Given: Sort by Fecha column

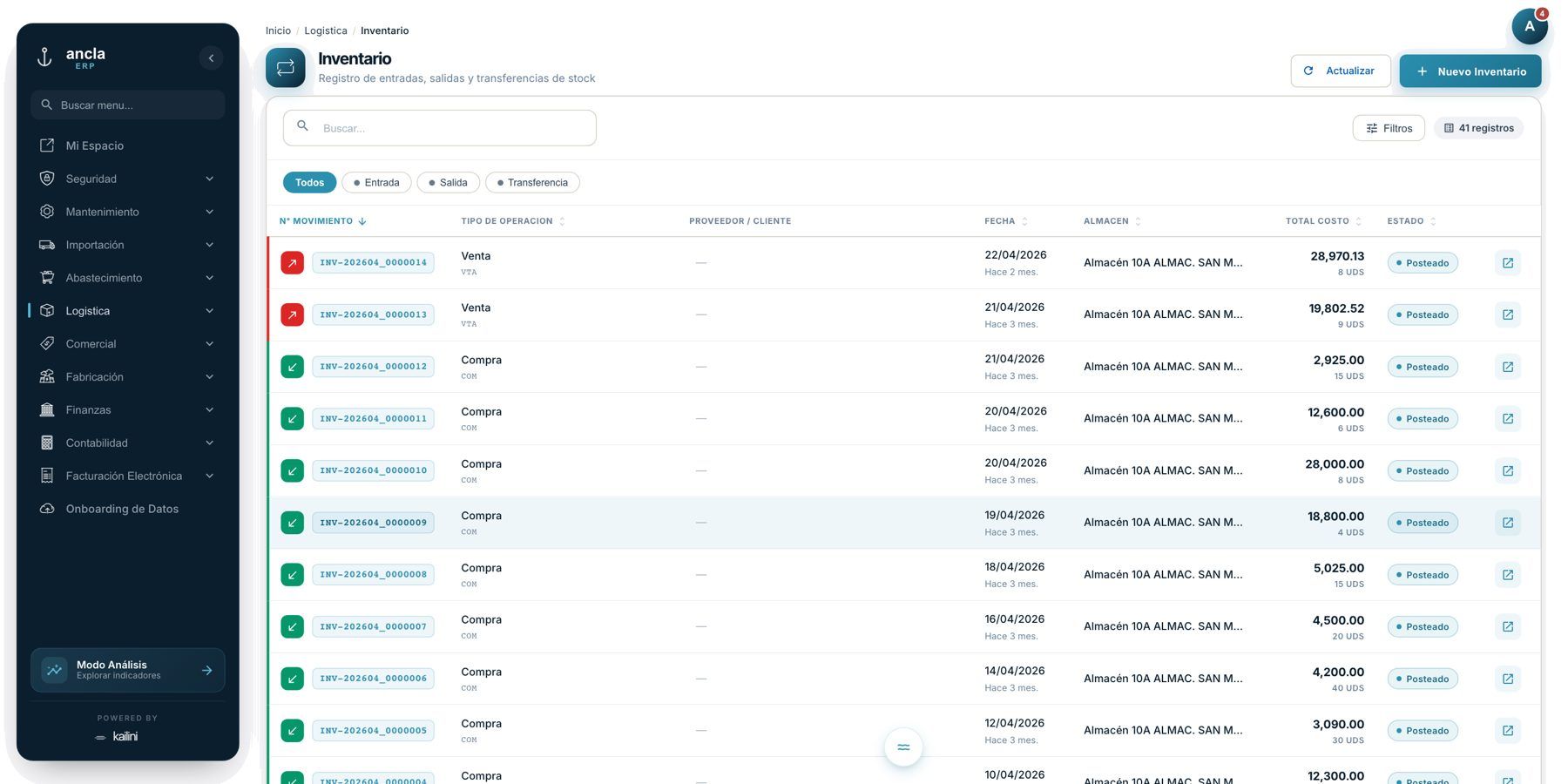Looking at the screenshot, I should click(1006, 221).
